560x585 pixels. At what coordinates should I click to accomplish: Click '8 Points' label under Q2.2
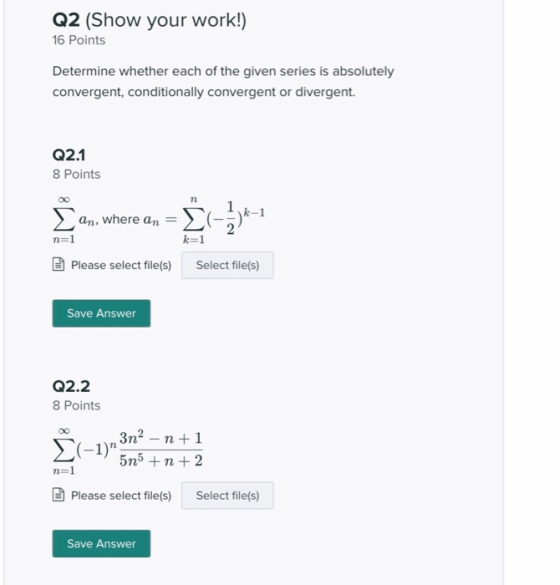pos(76,406)
